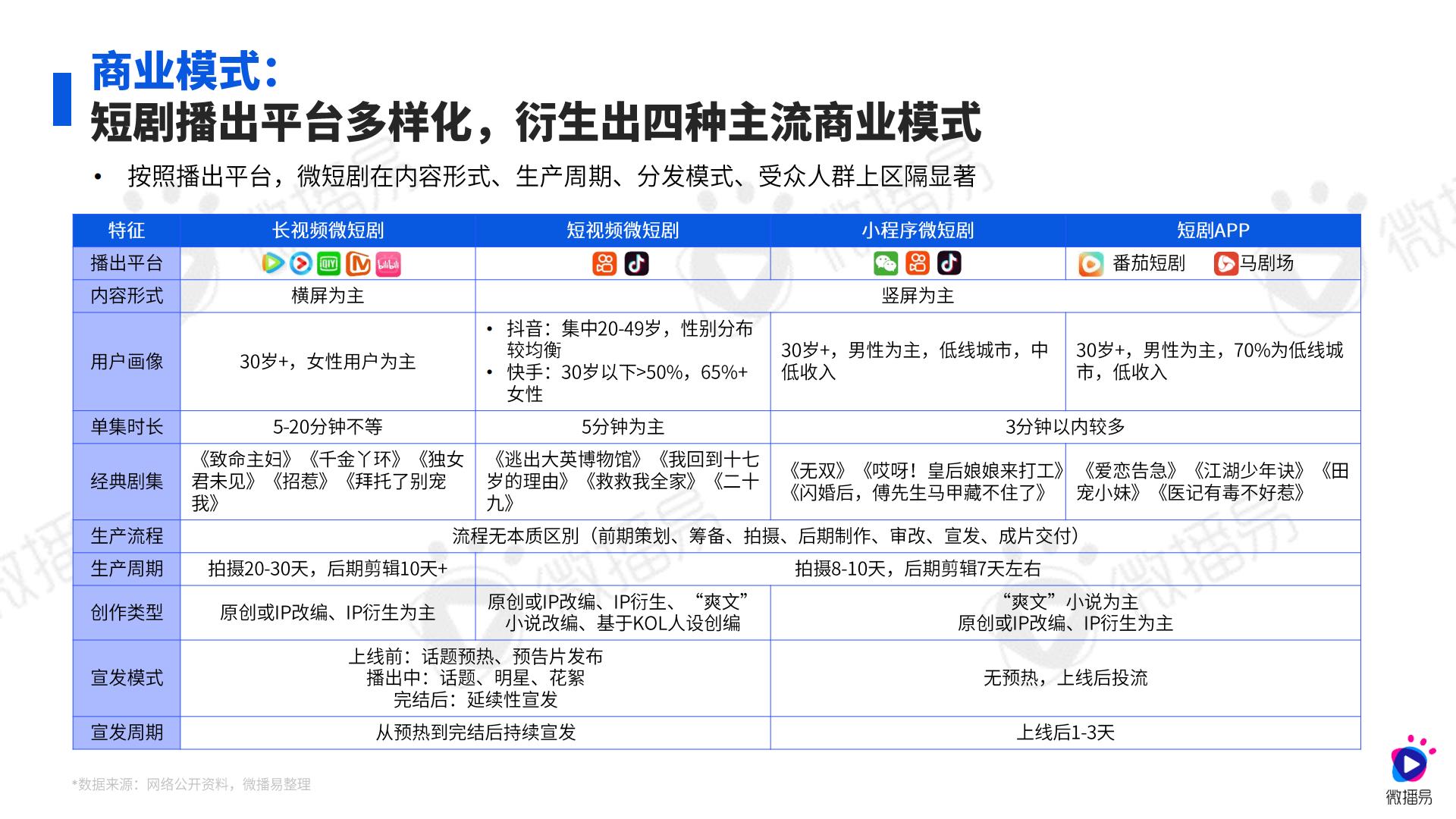This screenshot has width=1456, height=819.
Task: Click the green WeChat icon
Action: click(886, 263)
